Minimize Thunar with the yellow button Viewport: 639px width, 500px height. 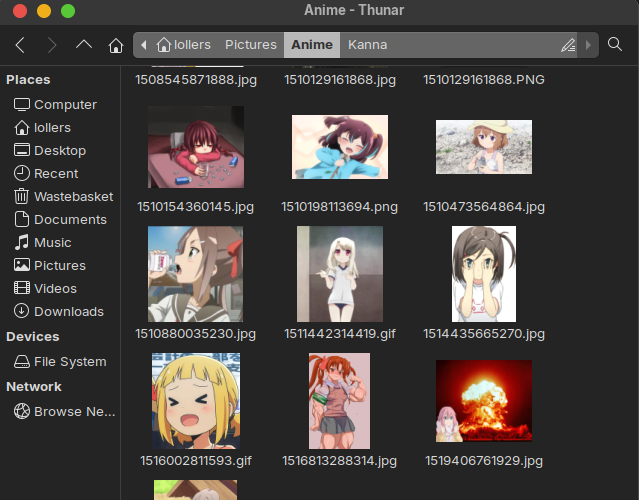click(x=44, y=11)
